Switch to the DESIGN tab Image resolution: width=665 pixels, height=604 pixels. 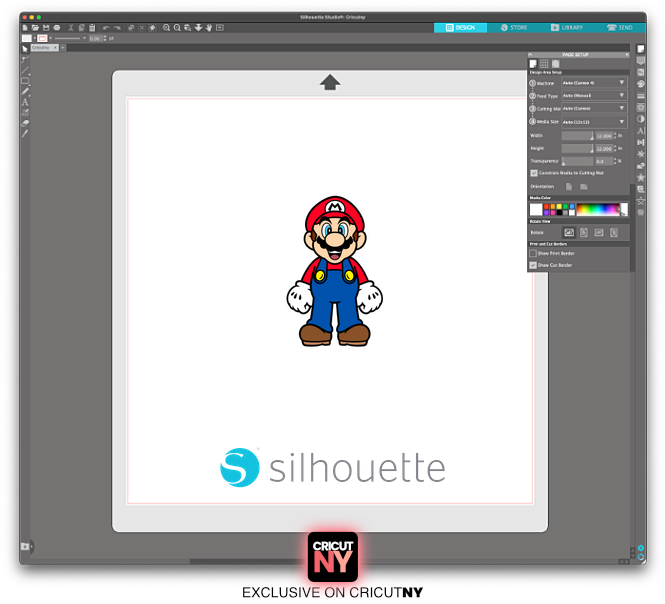coord(460,28)
